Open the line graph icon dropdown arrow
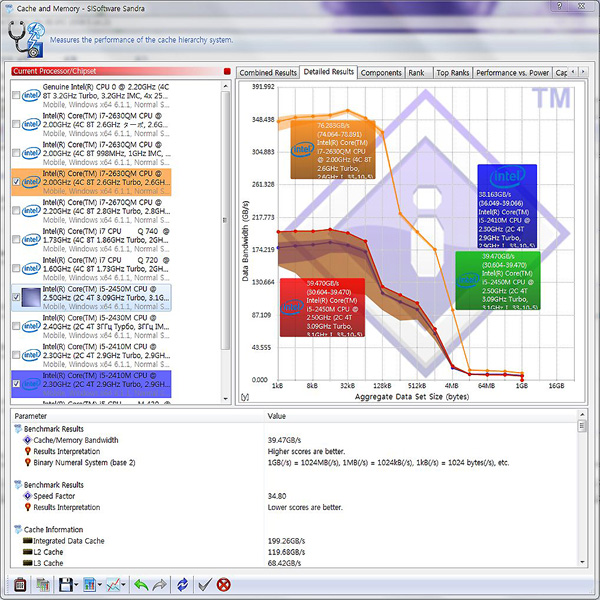 click(123, 585)
